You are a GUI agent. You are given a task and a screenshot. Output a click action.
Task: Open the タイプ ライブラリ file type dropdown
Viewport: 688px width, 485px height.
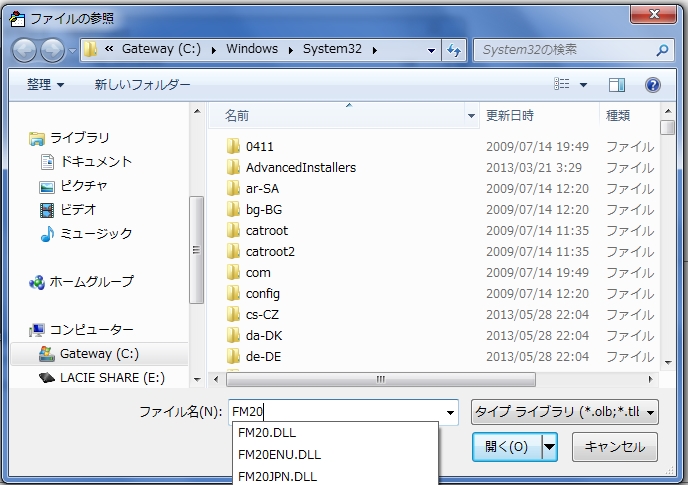pyautogui.click(x=564, y=412)
